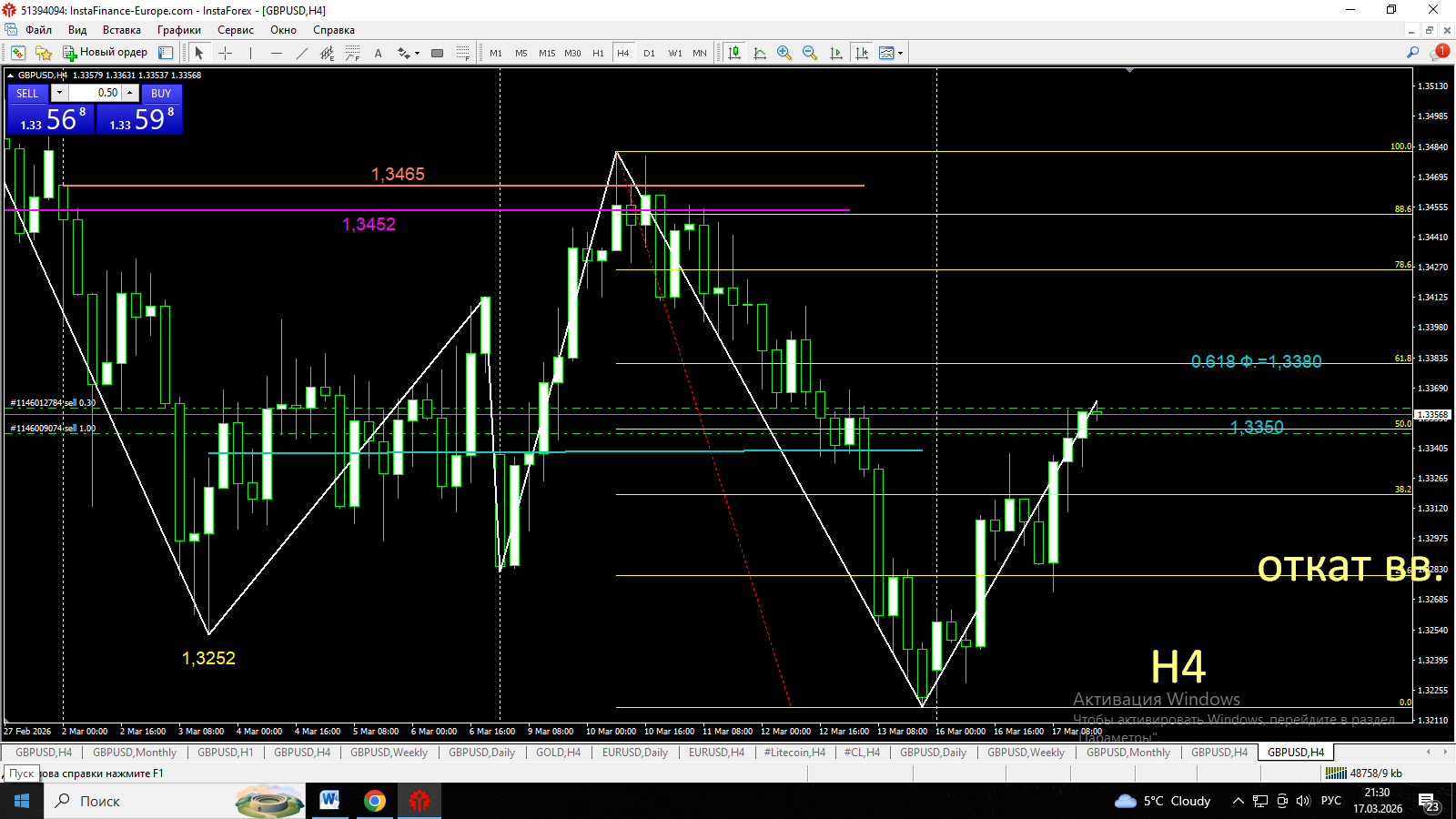Select the equidistant channel tool

point(328,53)
